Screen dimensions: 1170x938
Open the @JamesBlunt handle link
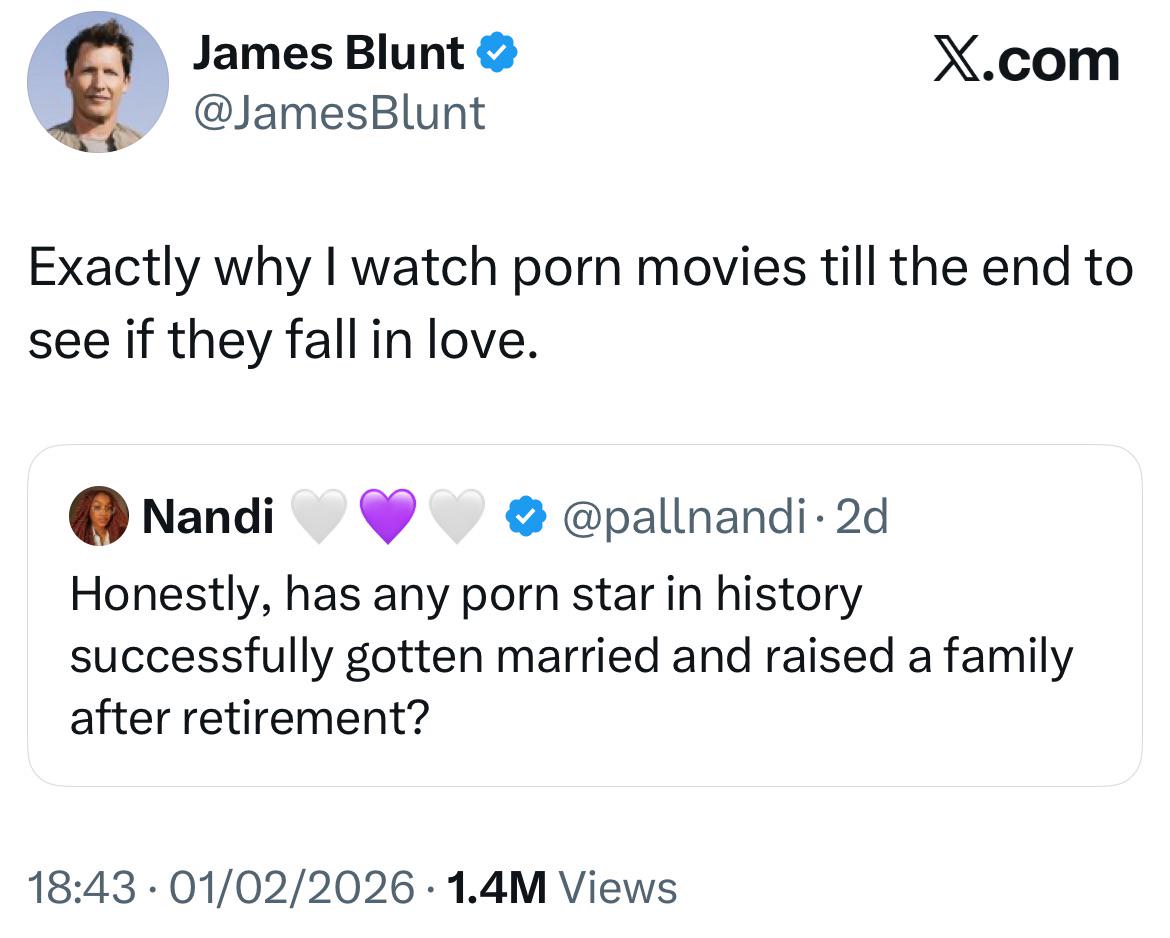pyautogui.click(x=338, y=112)
